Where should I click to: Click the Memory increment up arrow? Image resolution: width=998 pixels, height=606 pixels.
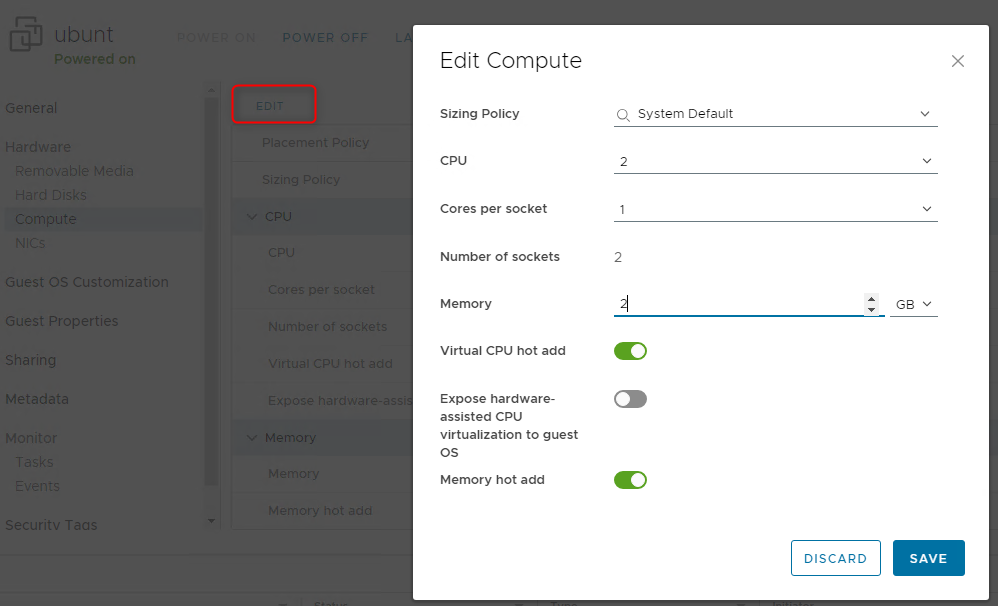[872, 299]
